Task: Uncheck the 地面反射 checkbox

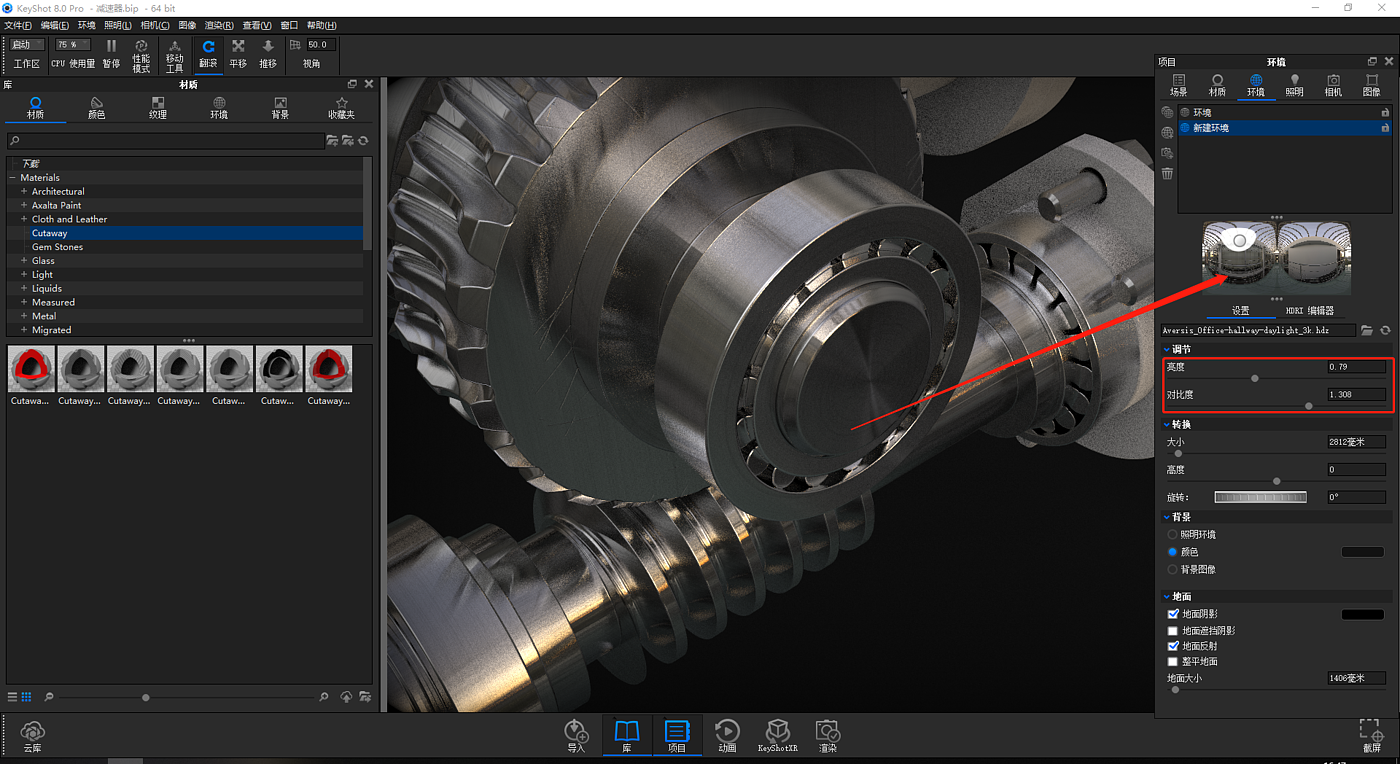Action: tap(1173, 646)
